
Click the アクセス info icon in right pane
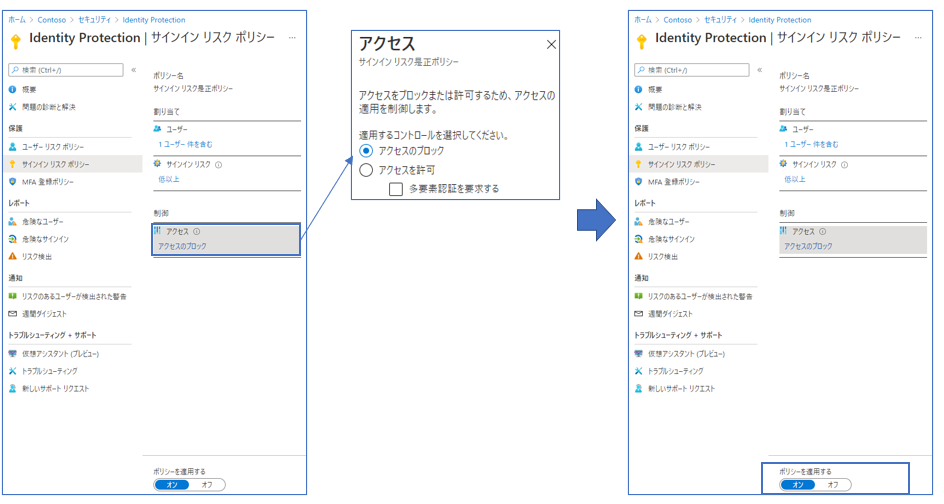pos(823,231)
